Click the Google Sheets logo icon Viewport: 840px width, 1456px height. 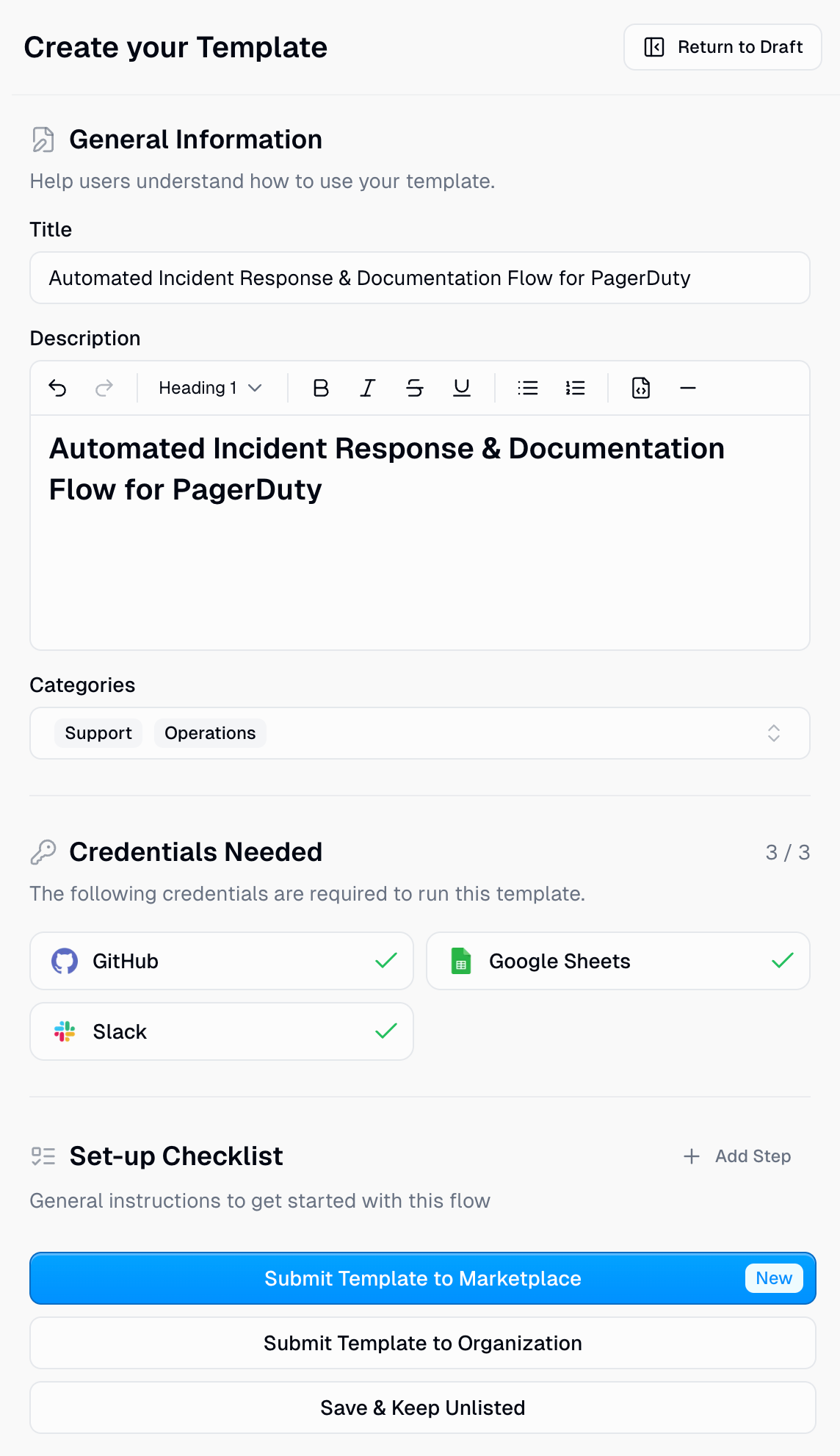pyautogui.click(x=461, y=961)
